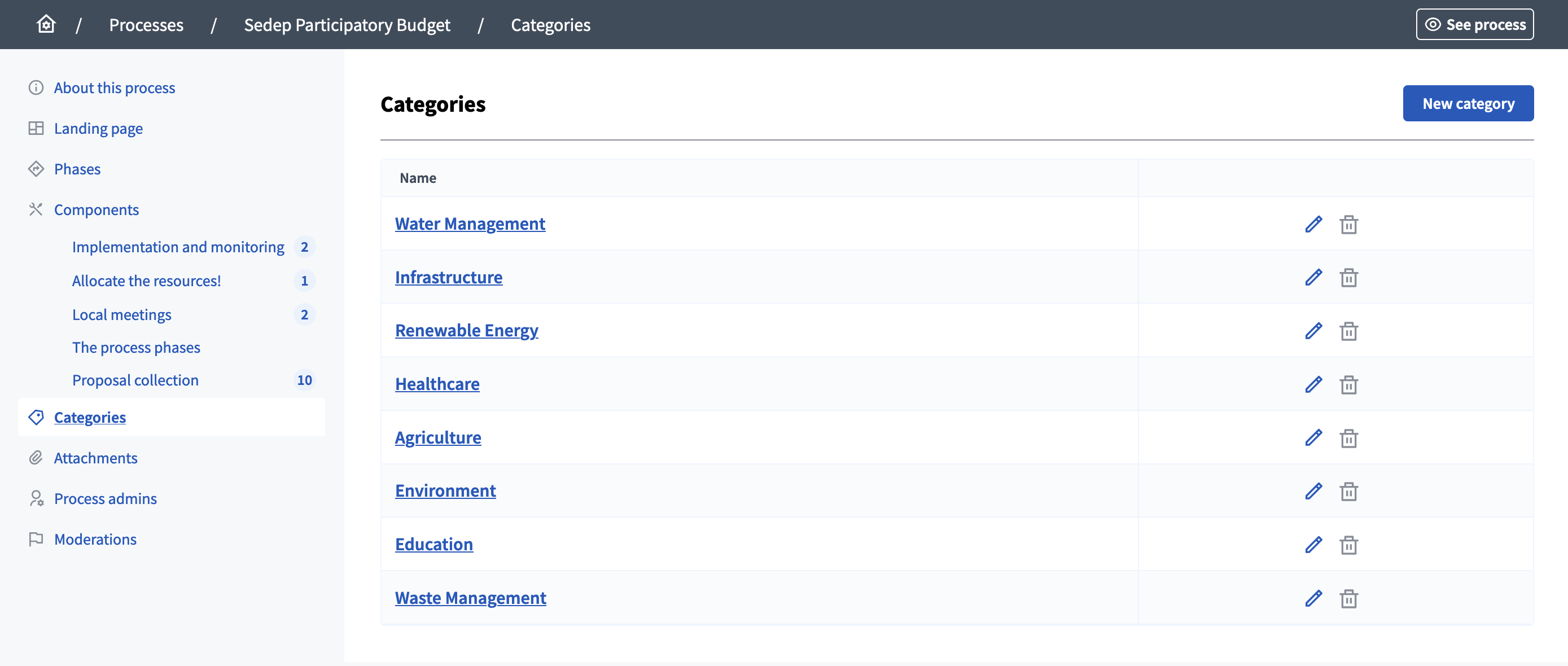Click the Attachments paperclip icon

[x=36, y=457]
